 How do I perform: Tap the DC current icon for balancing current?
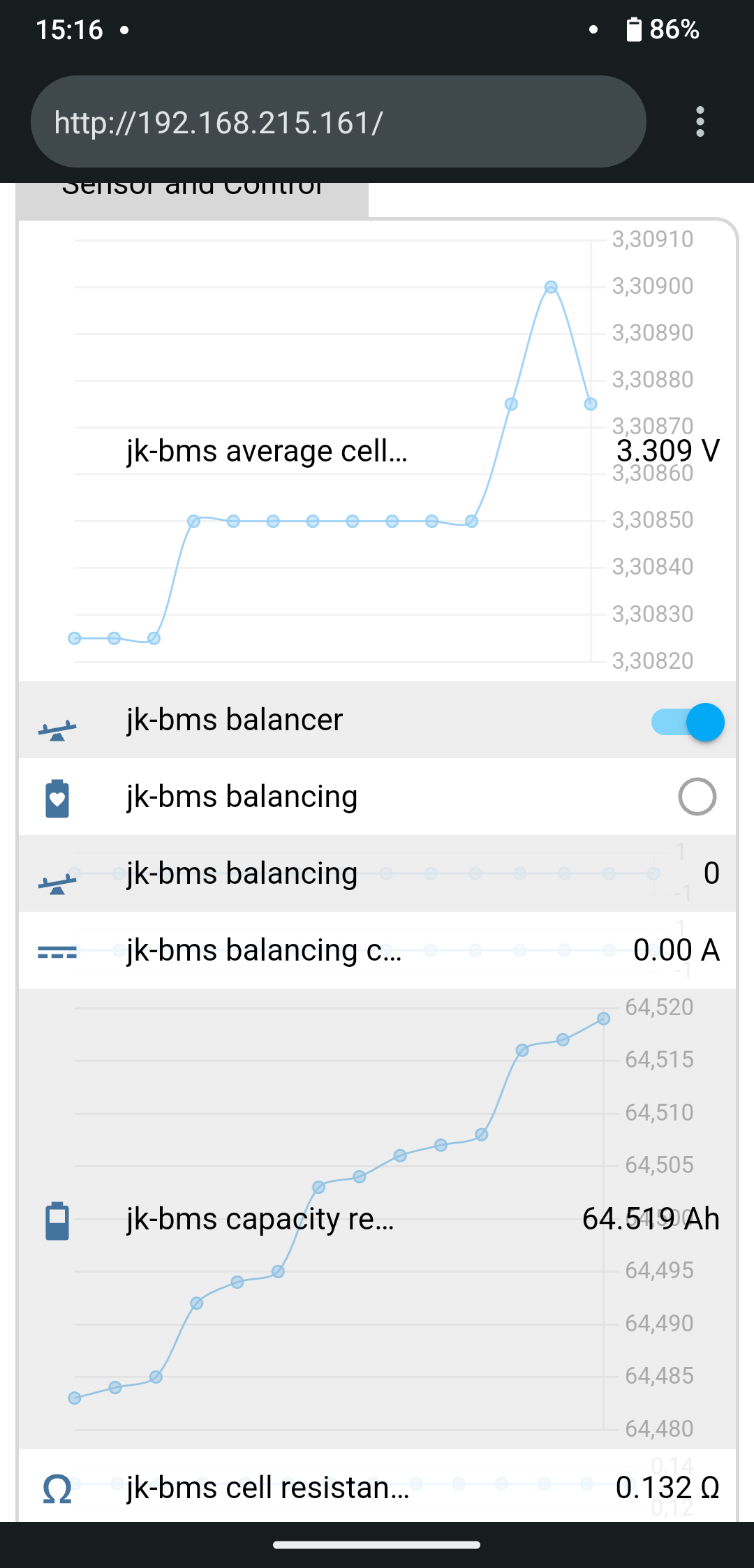(x=57, y=952)
